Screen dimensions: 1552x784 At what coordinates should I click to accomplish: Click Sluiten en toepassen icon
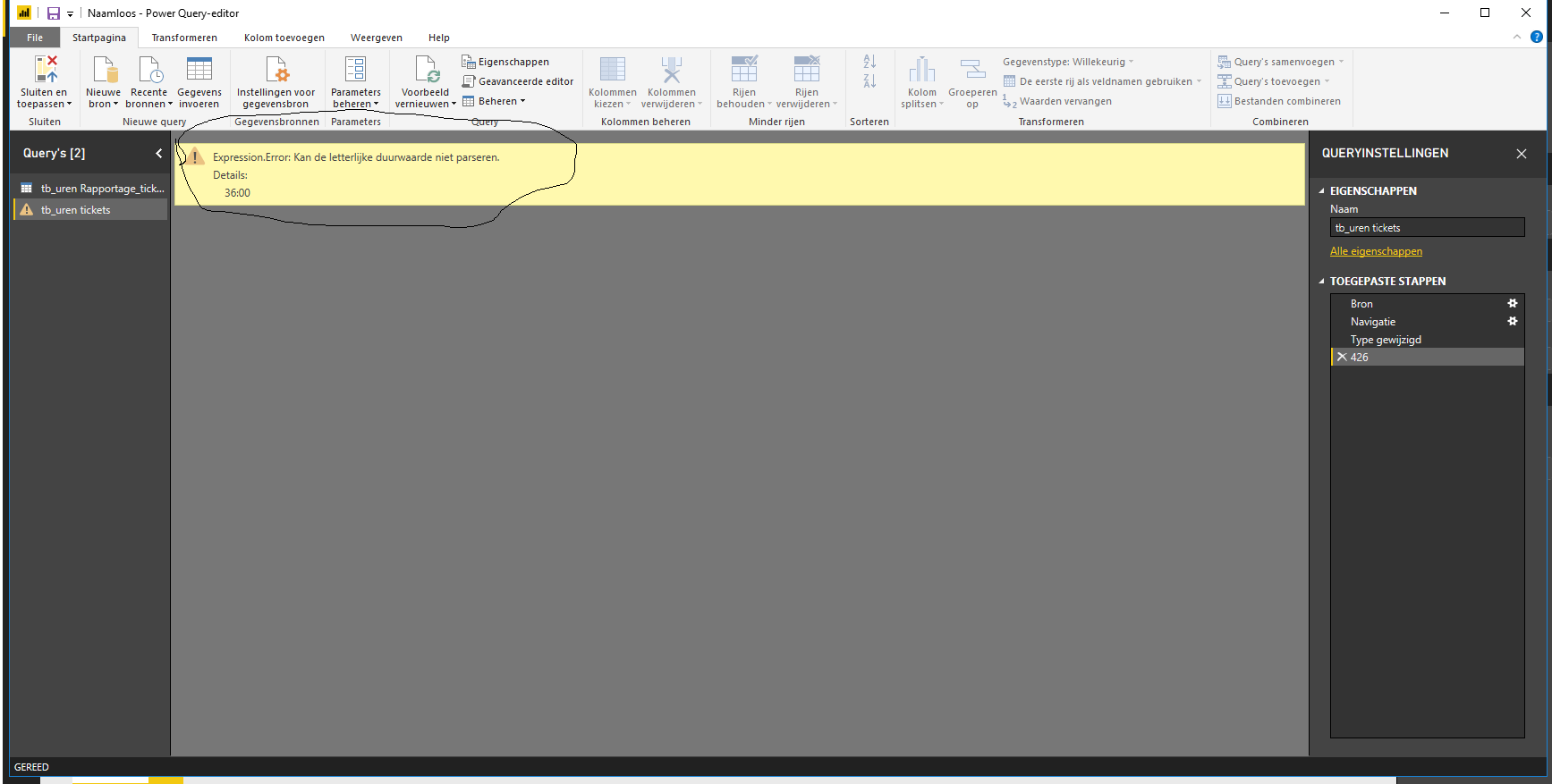coord(45,69)
